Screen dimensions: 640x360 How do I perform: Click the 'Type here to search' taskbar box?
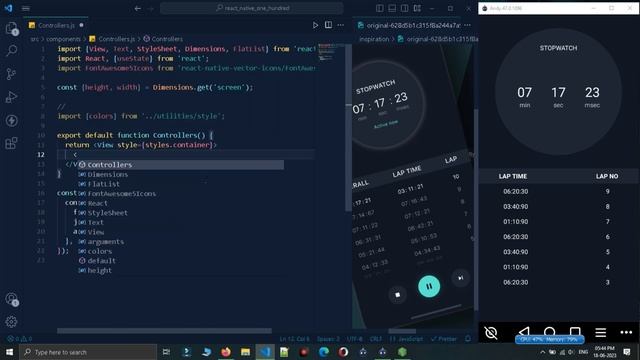[x=88, y=352]
